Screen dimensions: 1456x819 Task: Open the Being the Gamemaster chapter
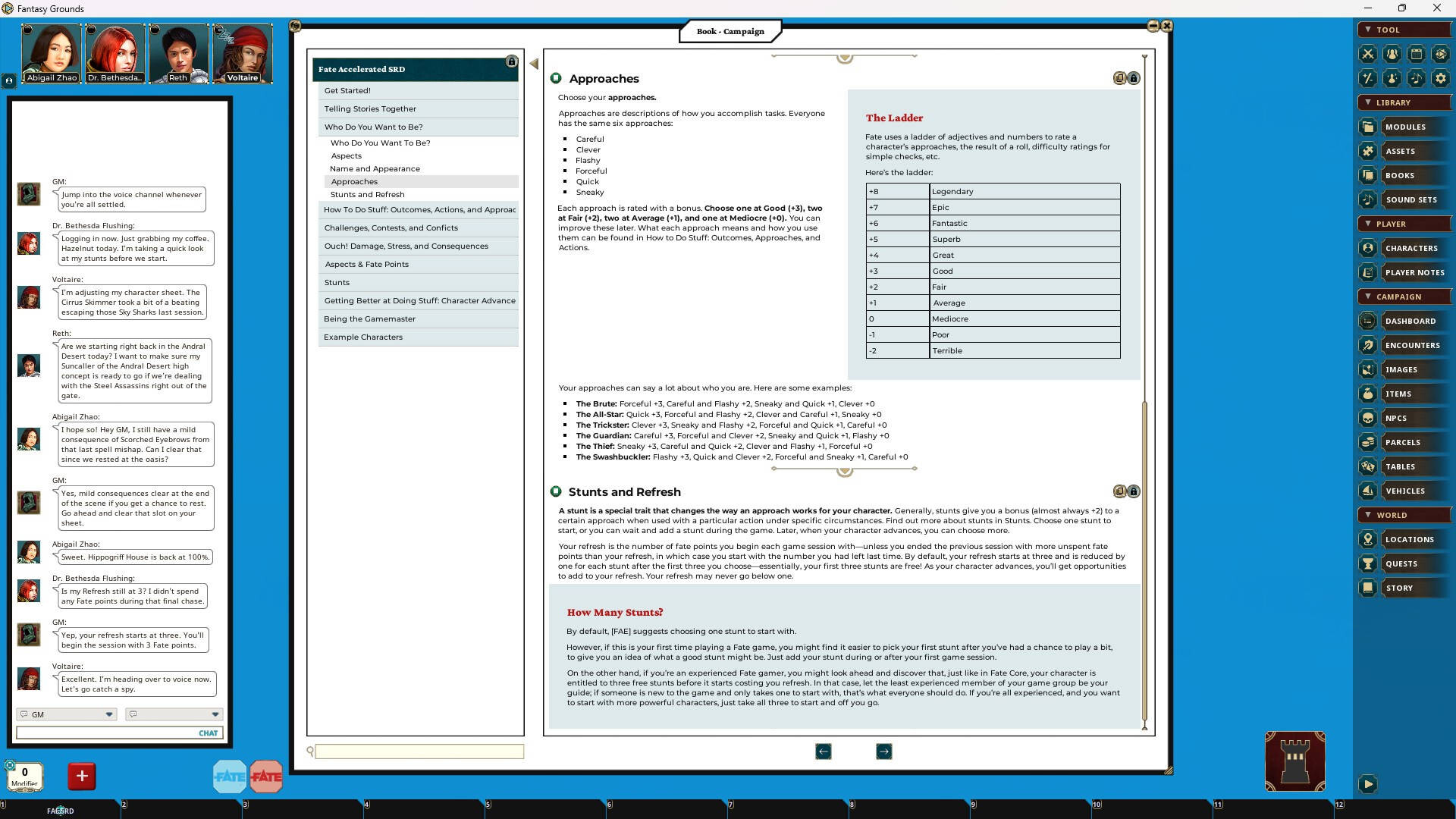coord(369,318)
